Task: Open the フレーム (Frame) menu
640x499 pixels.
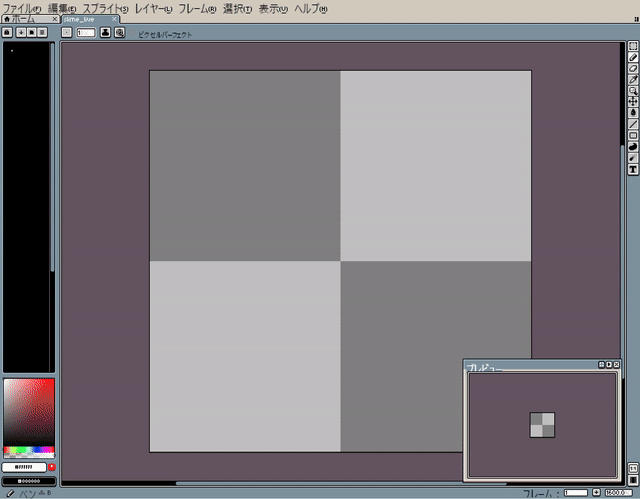Action: point(197,9)
